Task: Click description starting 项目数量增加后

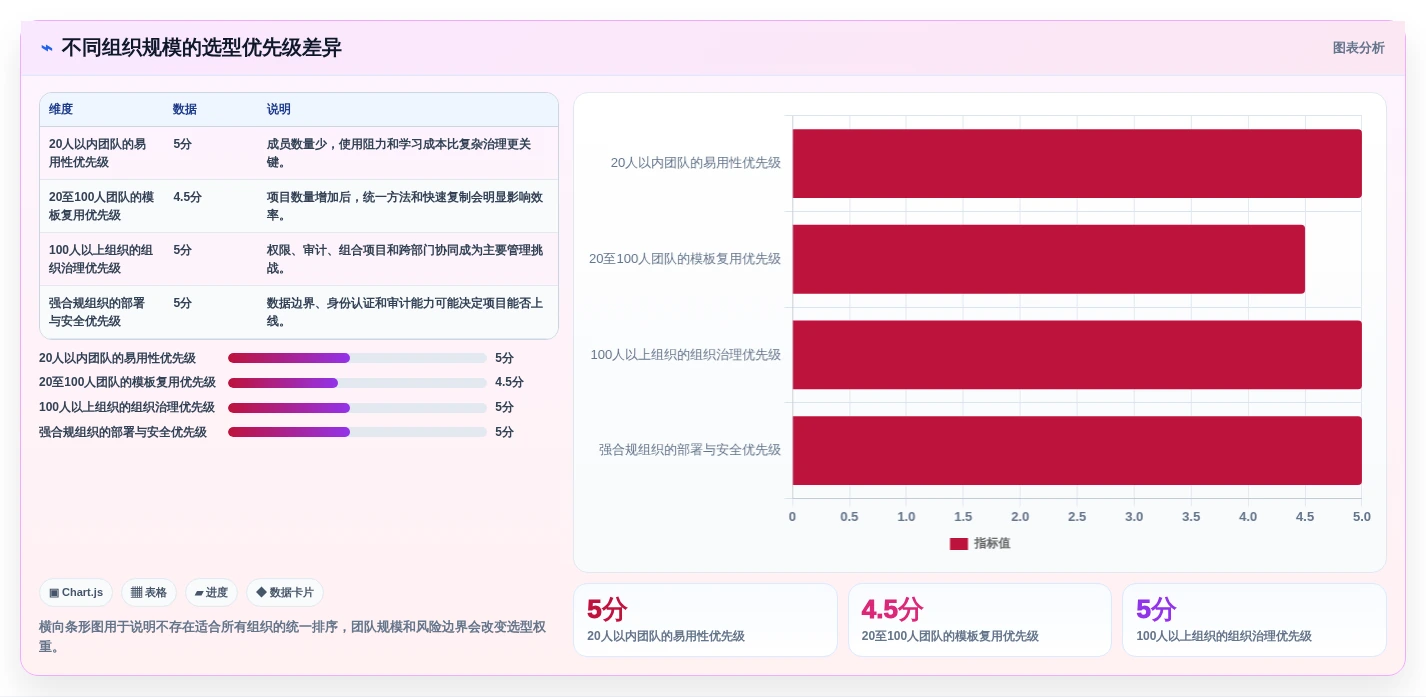Action: point(405,206)
